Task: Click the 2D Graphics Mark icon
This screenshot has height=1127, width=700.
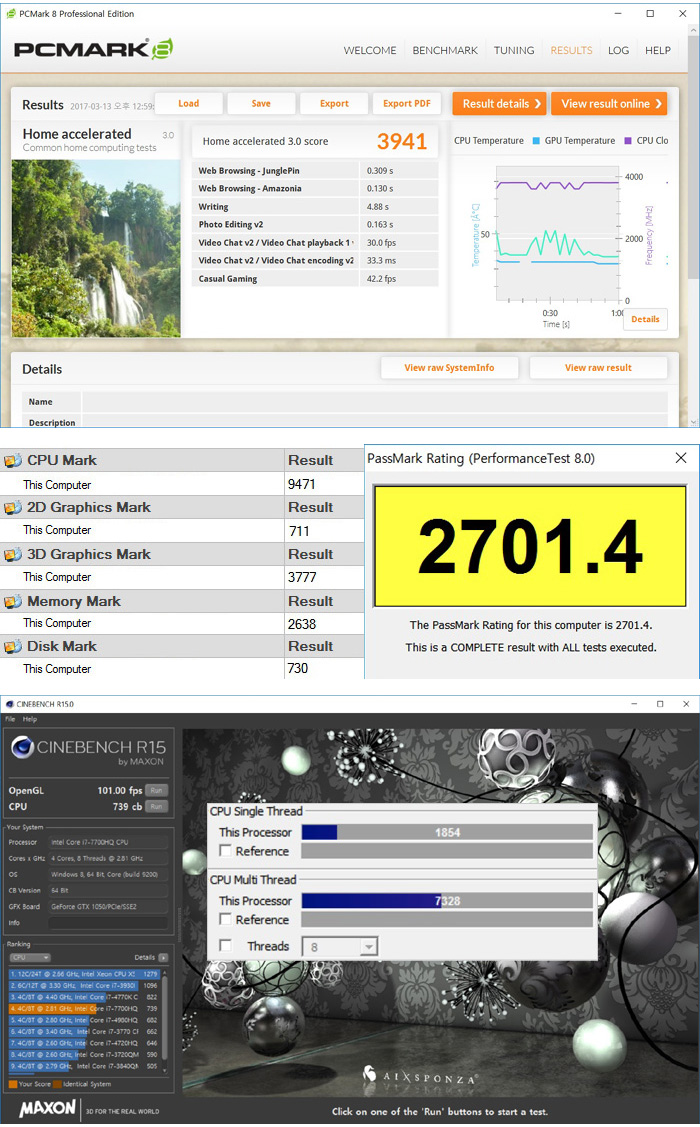Action: pyautogui.click(x=13, y=507)
